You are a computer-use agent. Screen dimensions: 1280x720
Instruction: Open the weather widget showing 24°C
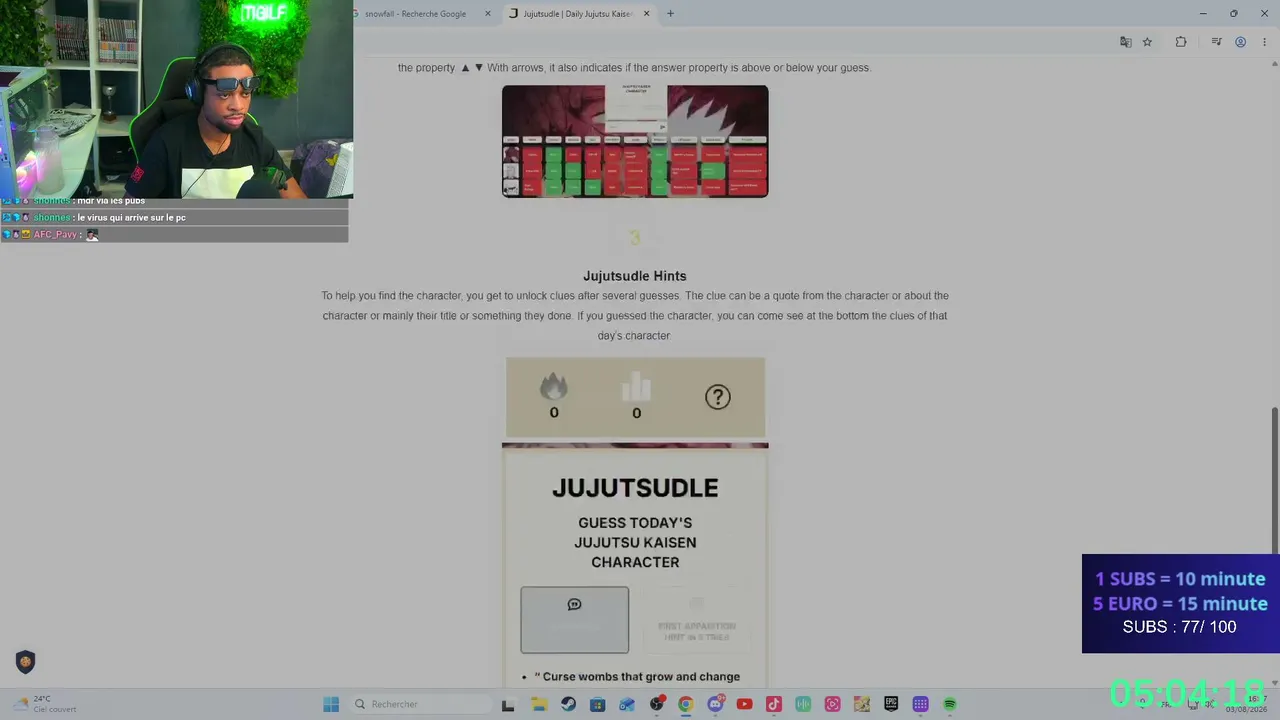pos(45,704)
